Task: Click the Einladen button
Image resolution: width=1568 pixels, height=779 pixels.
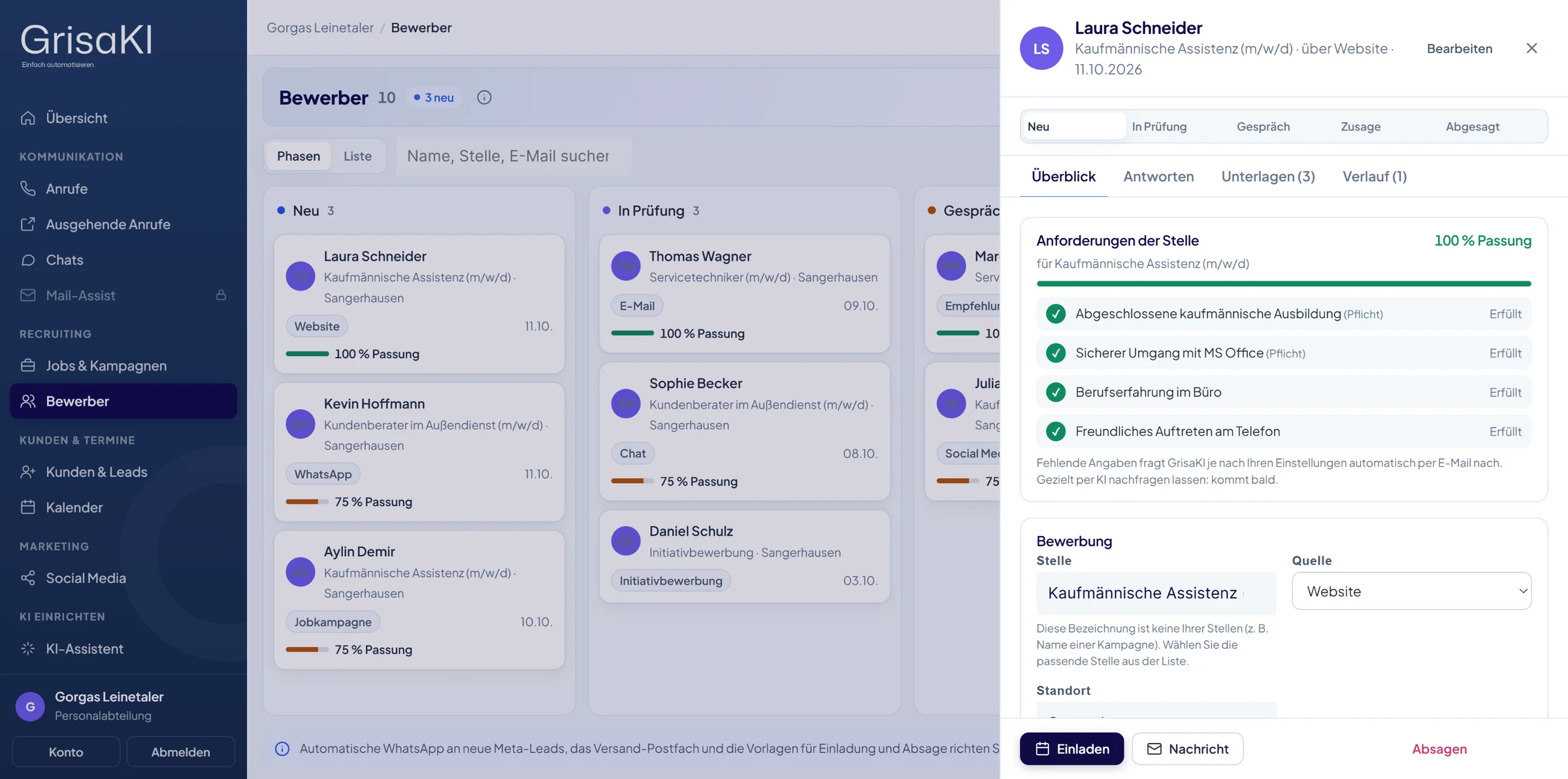Action: pyautogui.click(x=1071, y=749)
